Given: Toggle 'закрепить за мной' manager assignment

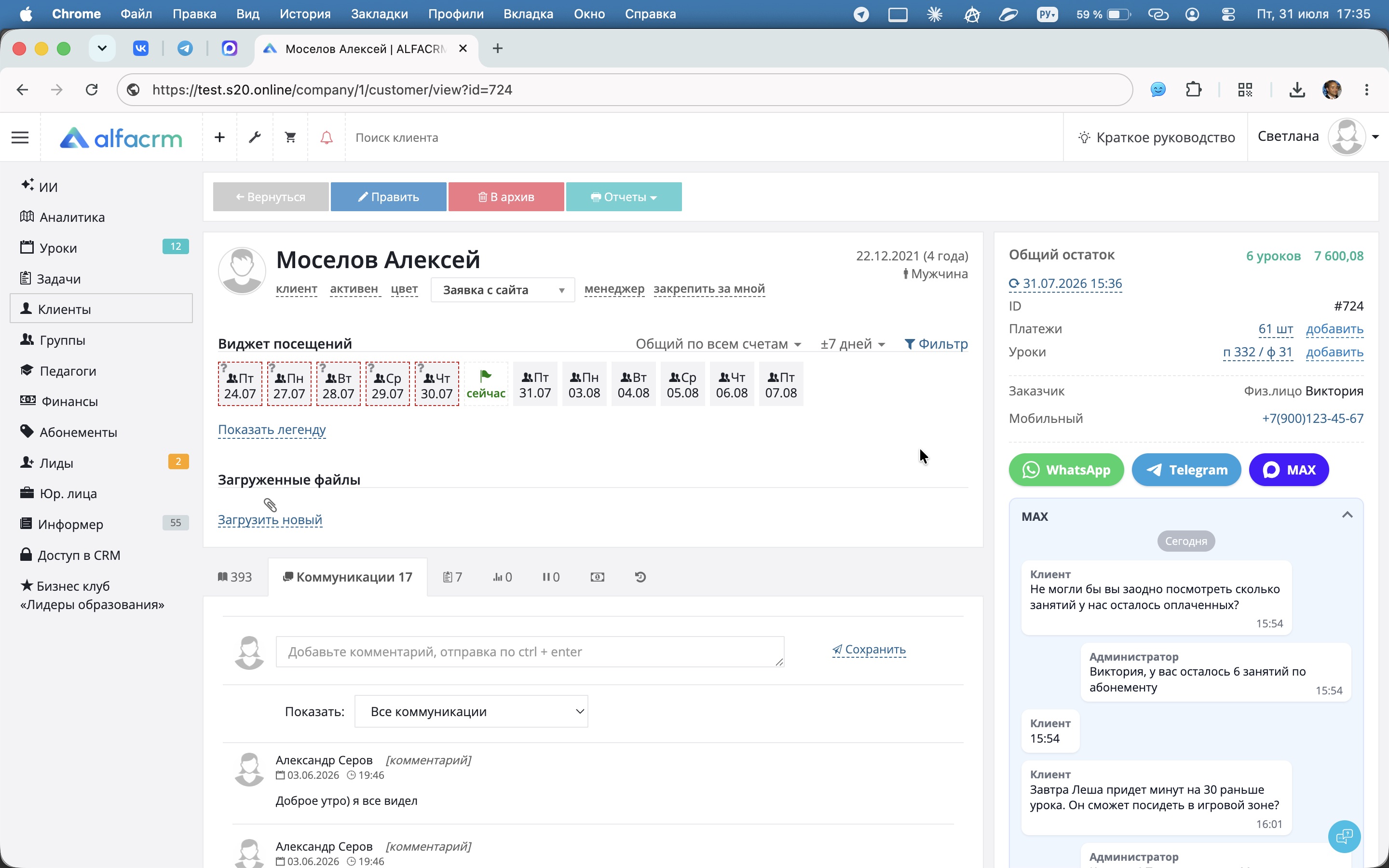Looking at the screenshot, I should tap(709, 289).
